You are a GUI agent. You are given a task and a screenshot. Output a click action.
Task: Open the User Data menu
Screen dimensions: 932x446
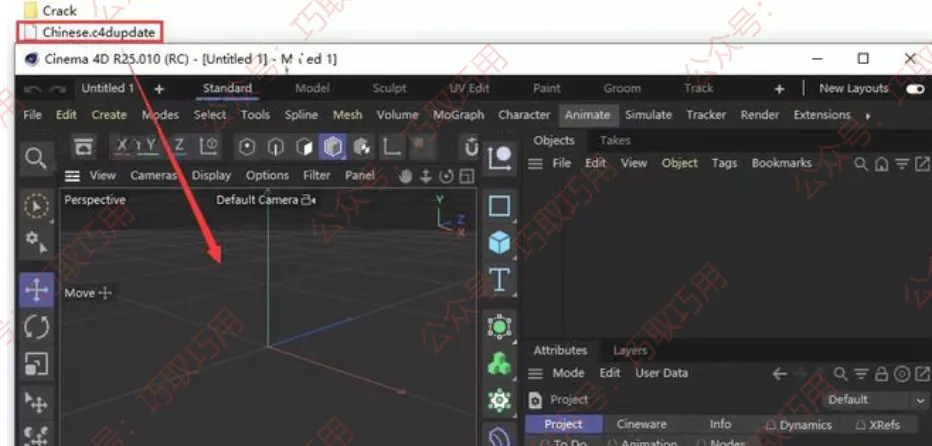click(662, 373)
